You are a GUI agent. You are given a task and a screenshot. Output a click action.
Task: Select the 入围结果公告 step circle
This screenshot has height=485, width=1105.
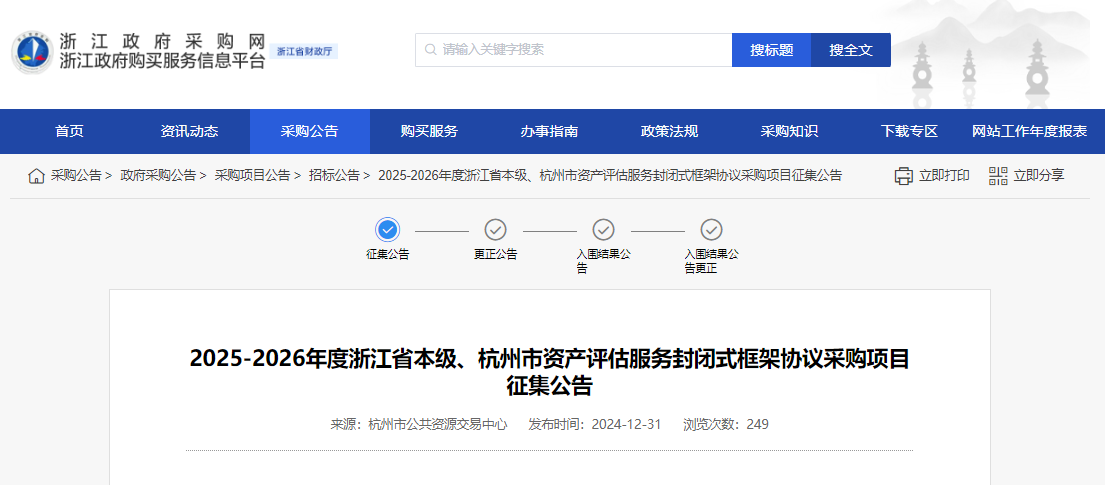coord(603,229)
